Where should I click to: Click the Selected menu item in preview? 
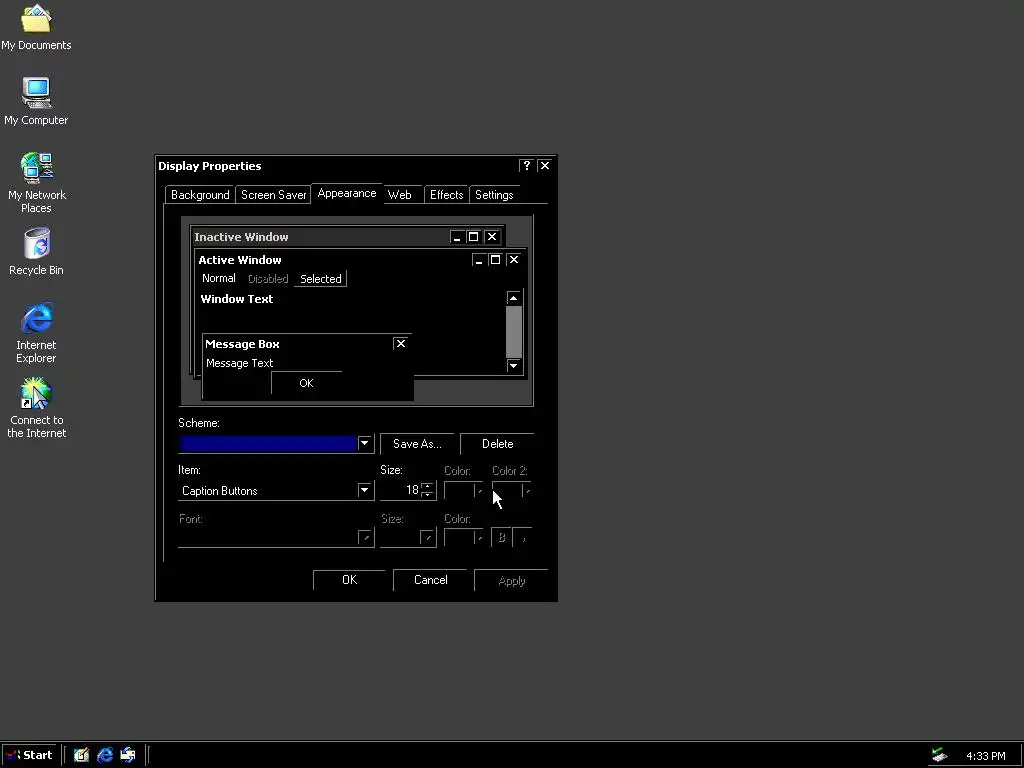click(321, 279)
